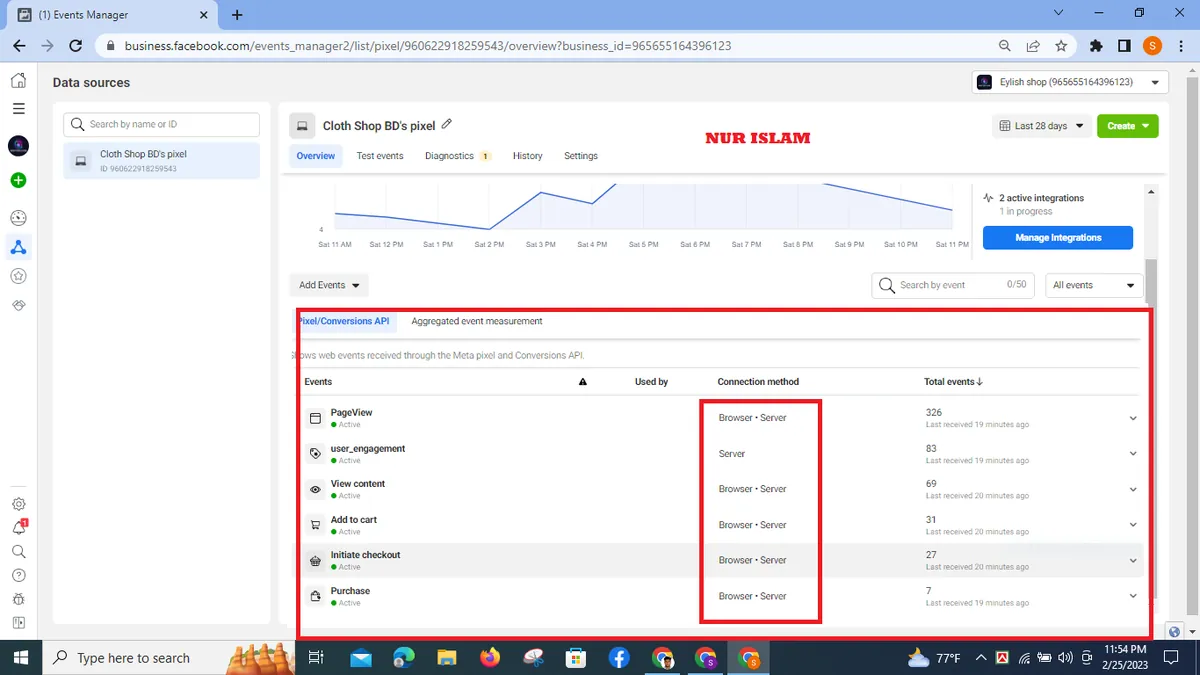The image size is (1200, 675).
Task: Click the green plus connect data sources icon
Action: (18, 181)
